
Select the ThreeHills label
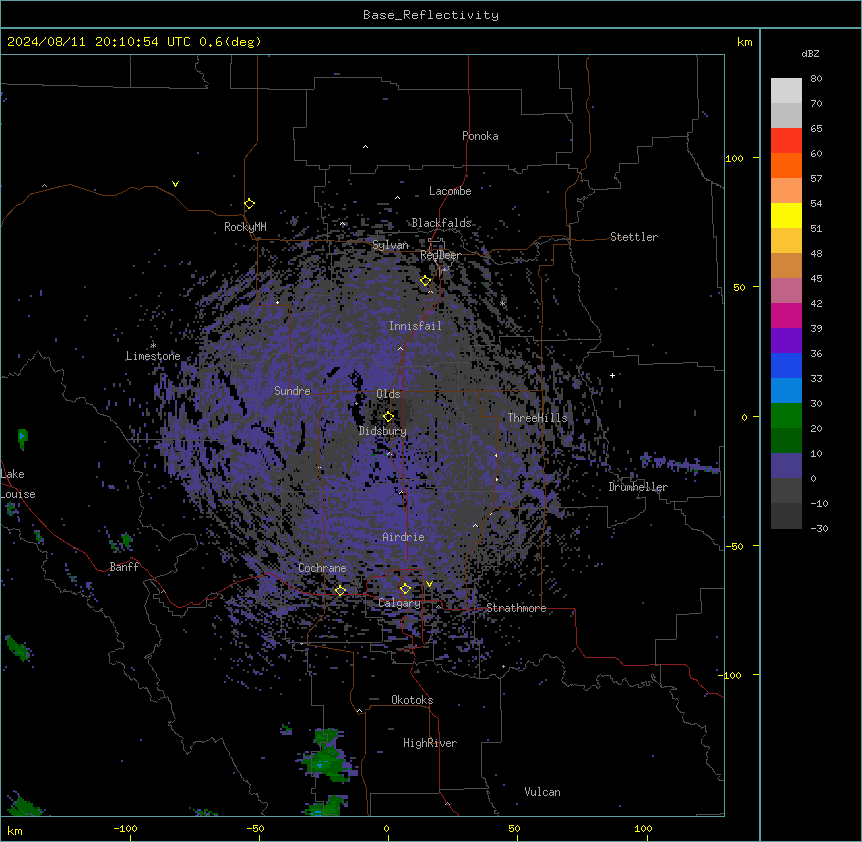click(537, 418)
